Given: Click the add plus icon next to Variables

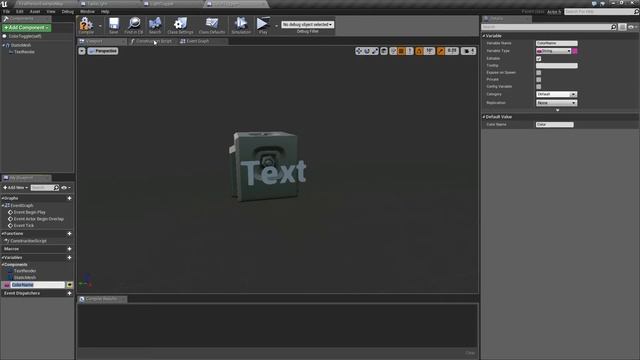Looking at the screenshot, I should tap(69, 258).
